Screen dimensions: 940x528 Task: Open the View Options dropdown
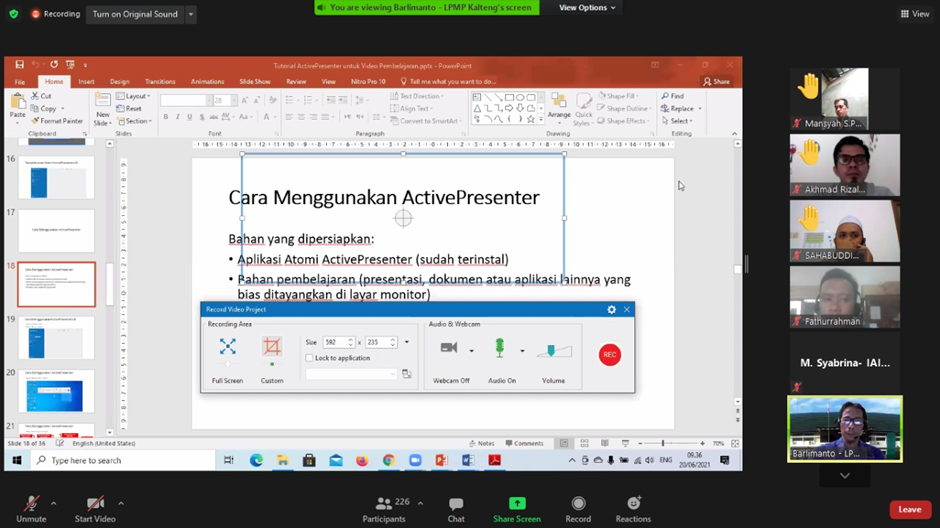(587, 8)
